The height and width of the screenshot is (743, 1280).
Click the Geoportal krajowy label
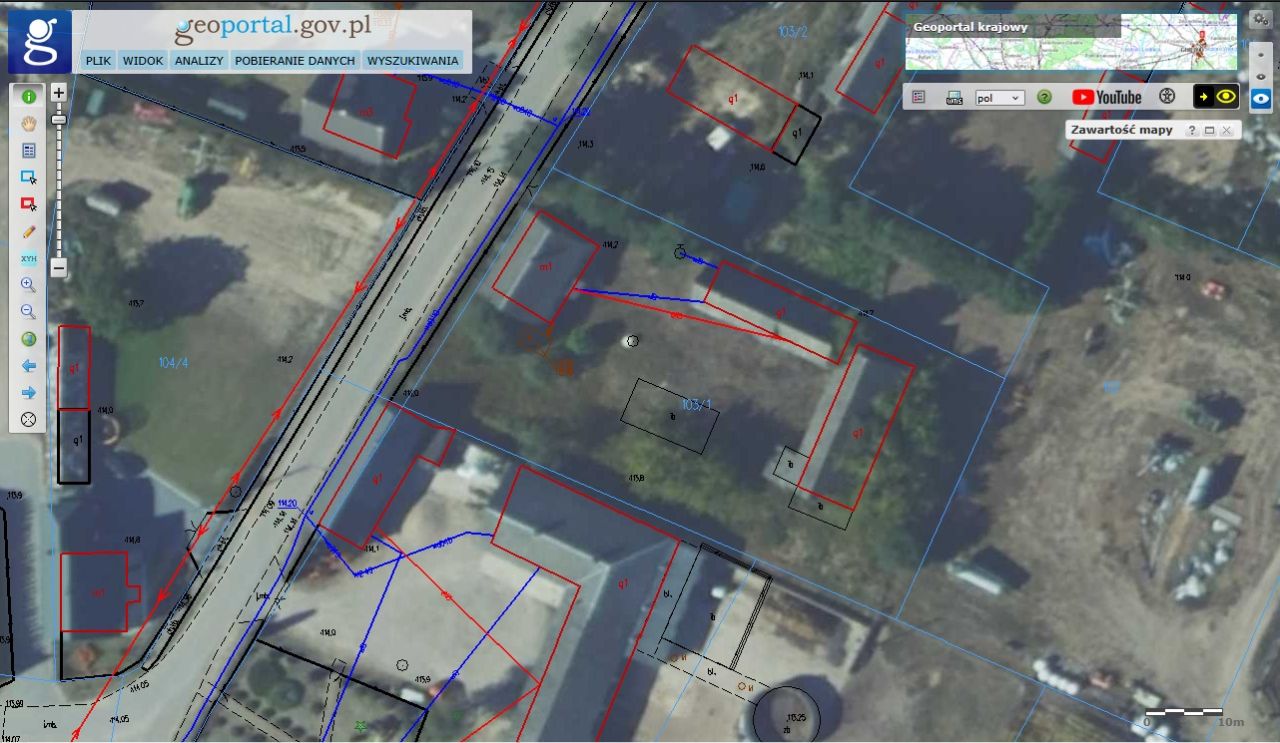tap(970, 27)
